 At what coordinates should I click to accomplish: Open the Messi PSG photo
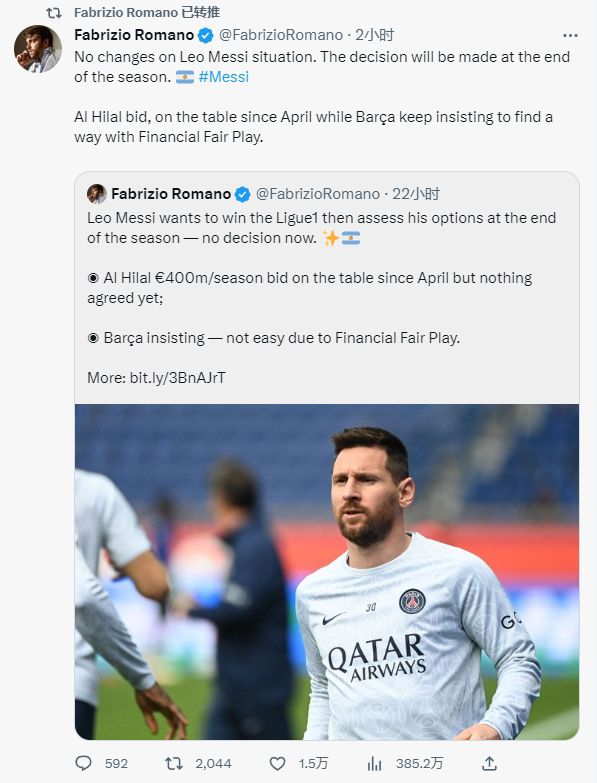pyautogui.click(x=327, y=572)
